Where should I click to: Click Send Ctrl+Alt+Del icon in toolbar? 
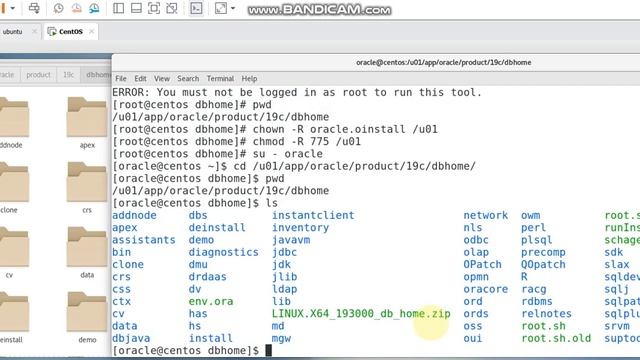click(x=34, y=8)
